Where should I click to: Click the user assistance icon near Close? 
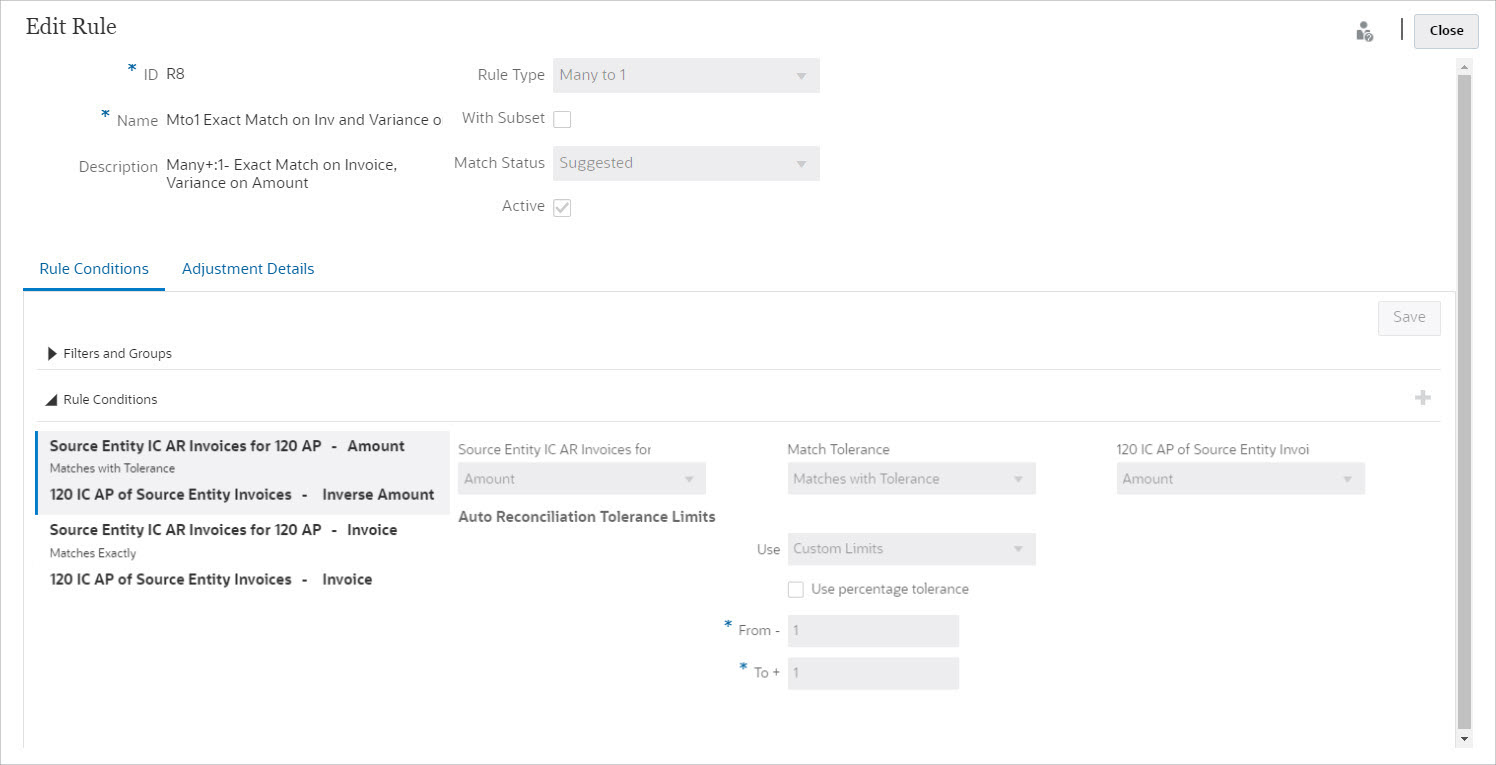coord(1364,31)
